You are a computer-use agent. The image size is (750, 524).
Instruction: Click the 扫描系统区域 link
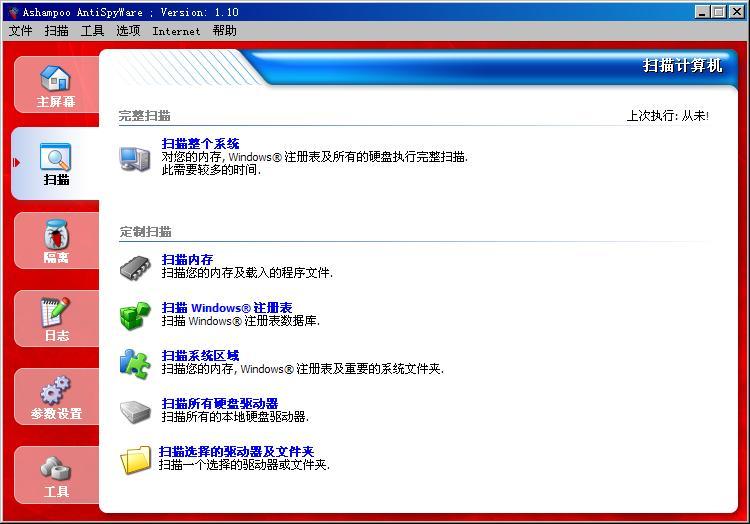(x=200, y=355)
